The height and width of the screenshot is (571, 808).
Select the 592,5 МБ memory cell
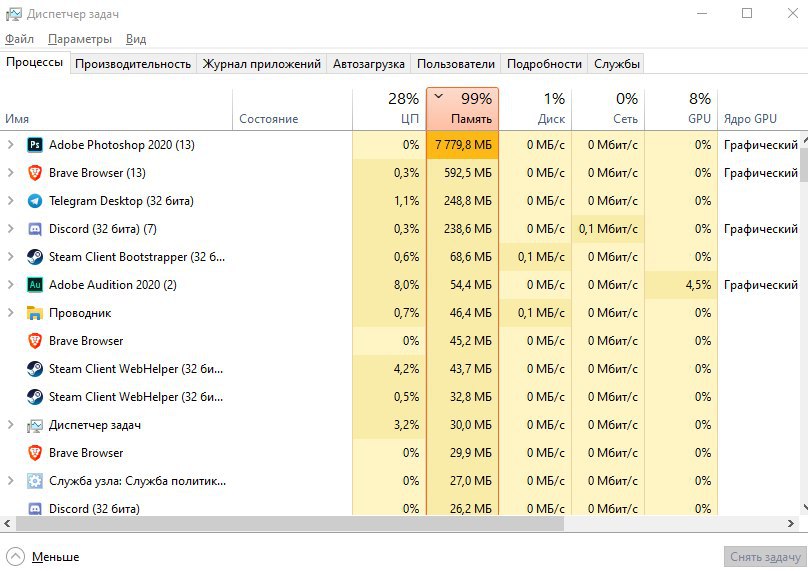462,173
